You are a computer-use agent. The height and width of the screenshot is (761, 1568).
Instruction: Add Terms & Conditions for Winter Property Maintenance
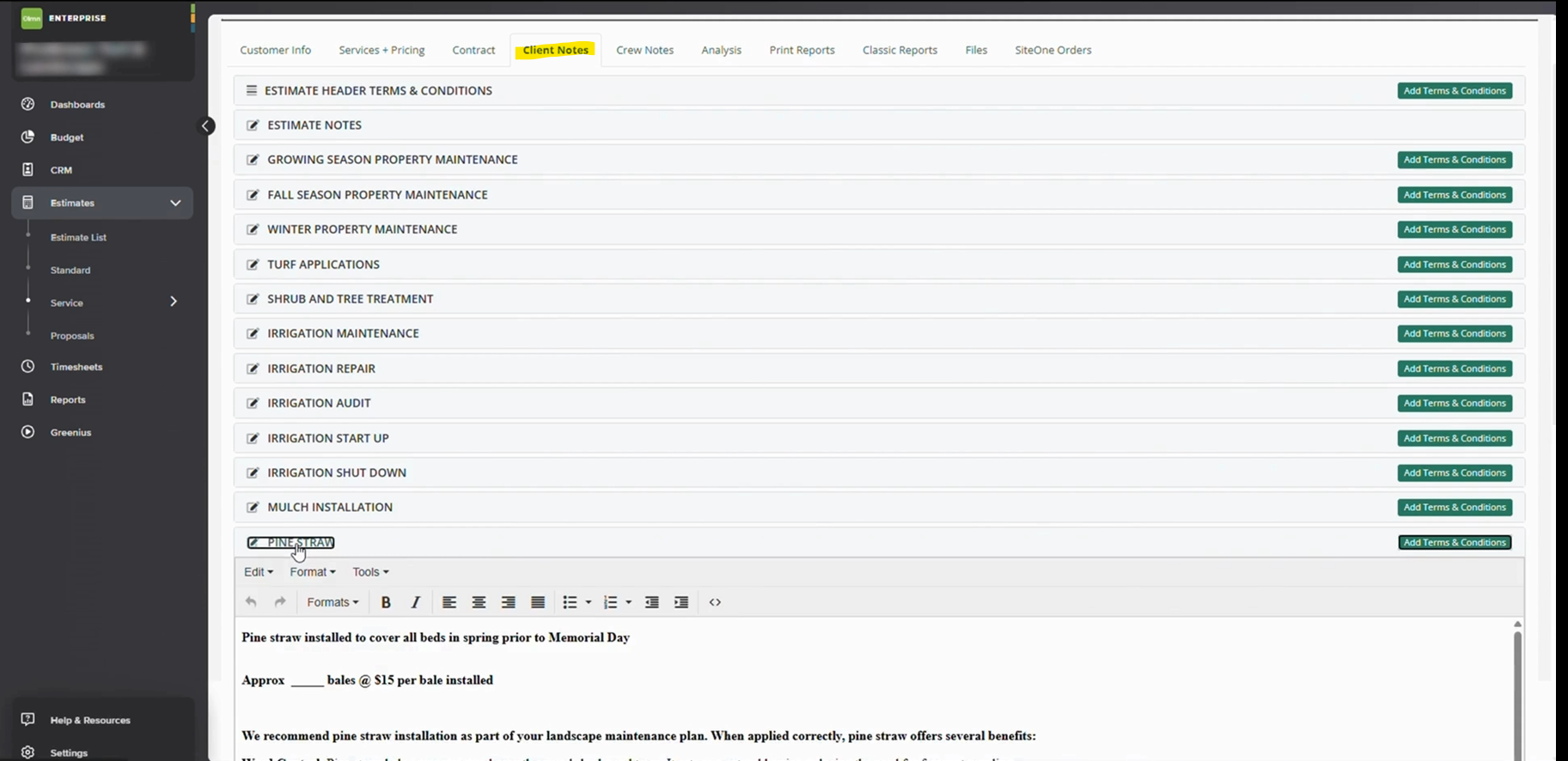click(x=1455, y=229)
